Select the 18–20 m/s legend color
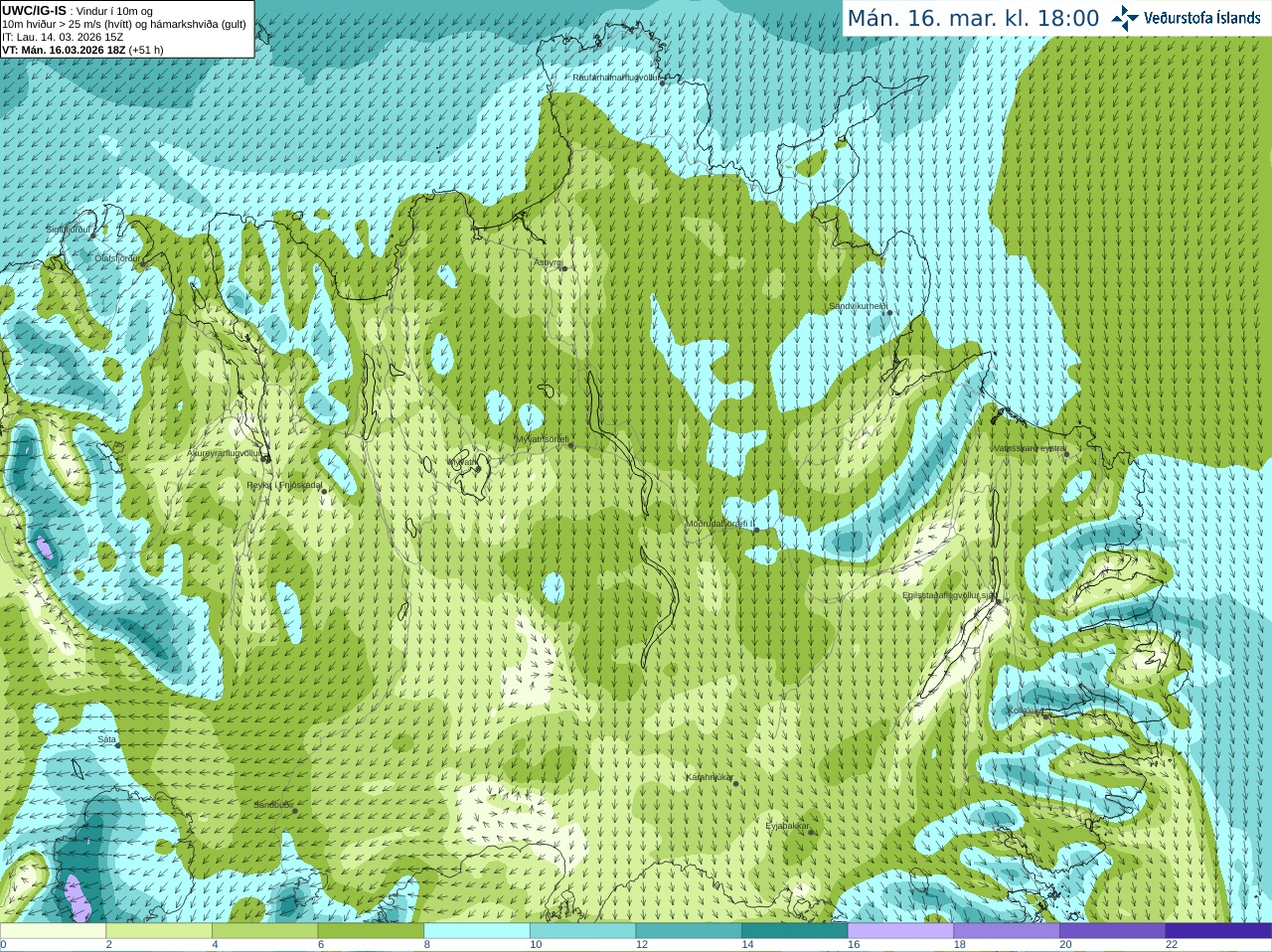This screenshot has height=952, width=1272. tap(1007, 930)
